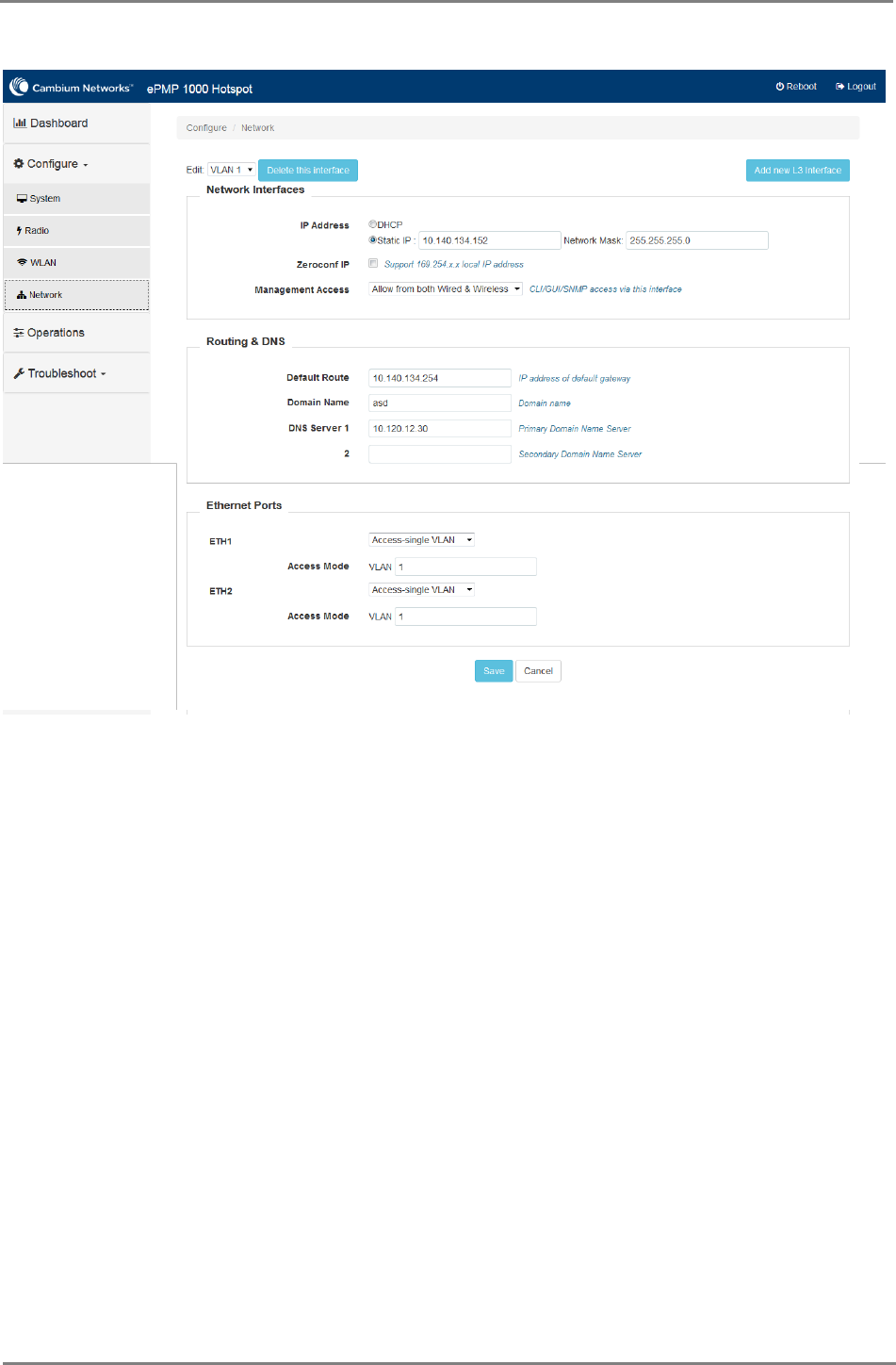Go to the WLAN configuration page

tap(76, 263)
